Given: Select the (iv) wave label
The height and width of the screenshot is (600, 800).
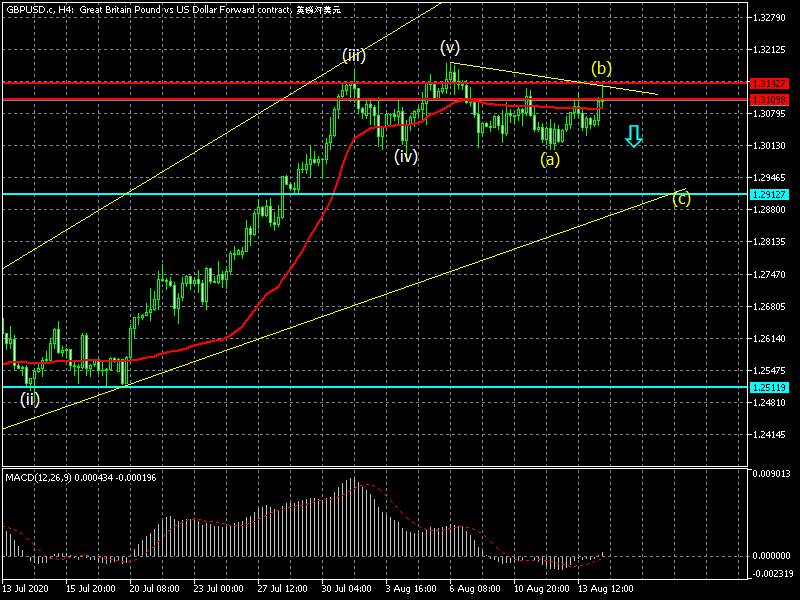Looking at the screenshot, I should pyautogui.click(x=406, y=156).
